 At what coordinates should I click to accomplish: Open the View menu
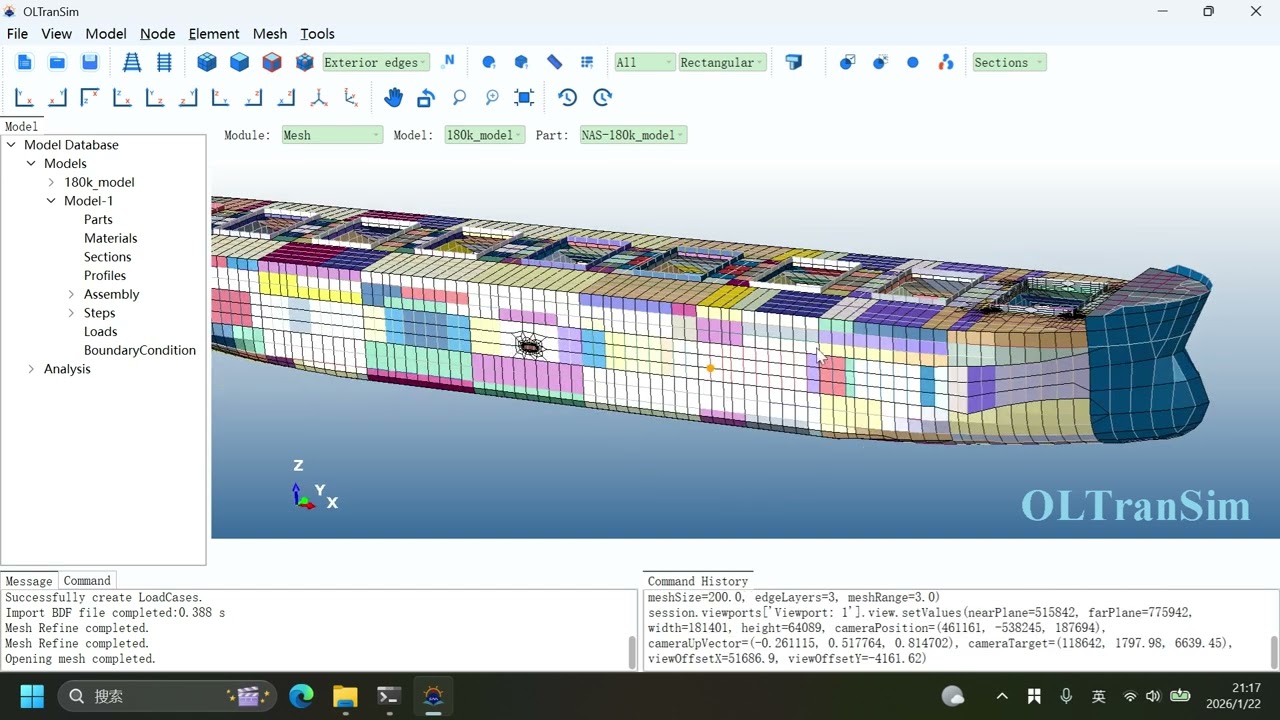tap(56, 34)
